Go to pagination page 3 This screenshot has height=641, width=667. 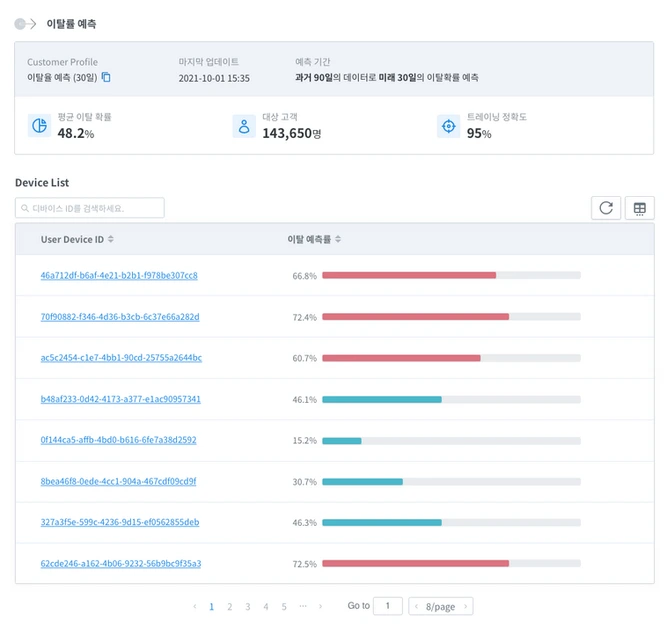tap(248, 607)
